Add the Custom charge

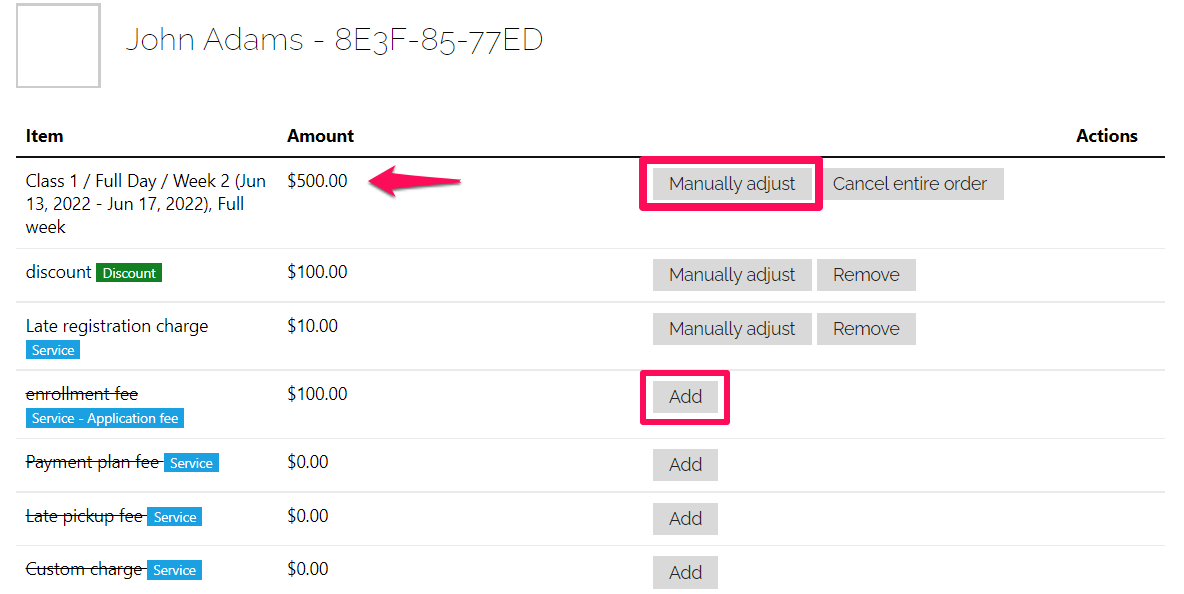click(x=685, y=573)
